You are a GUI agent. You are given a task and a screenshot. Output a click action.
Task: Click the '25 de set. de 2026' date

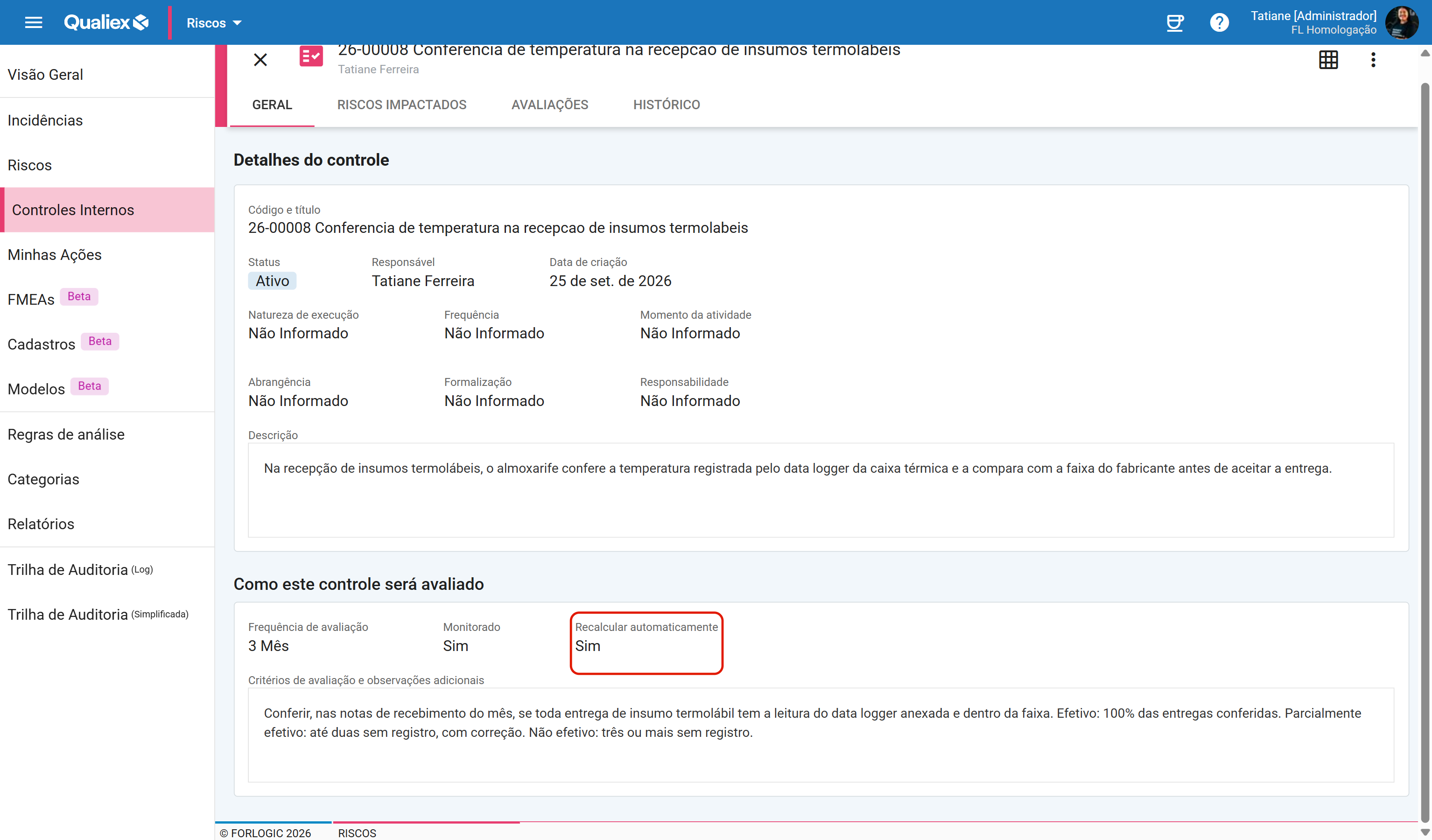click(x=611, y=281)
